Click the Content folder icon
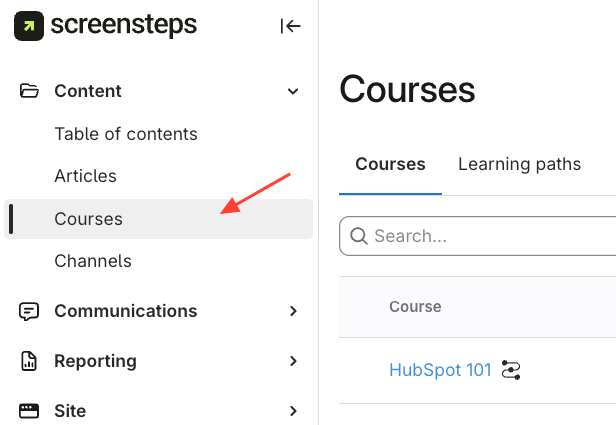616x425 pixels. pyautogui.click(x=29, y=91)
